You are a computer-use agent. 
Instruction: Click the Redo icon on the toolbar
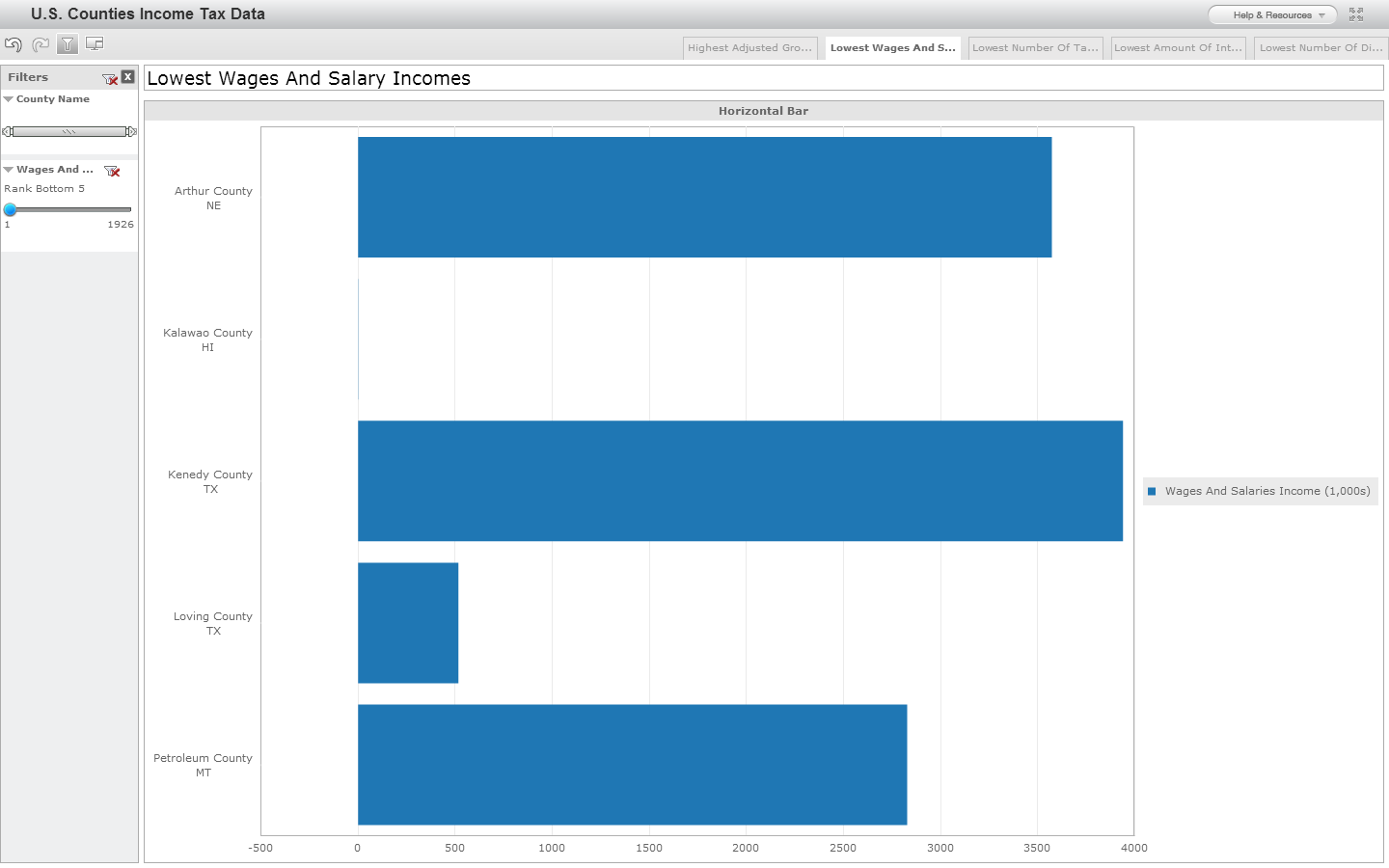40,43
